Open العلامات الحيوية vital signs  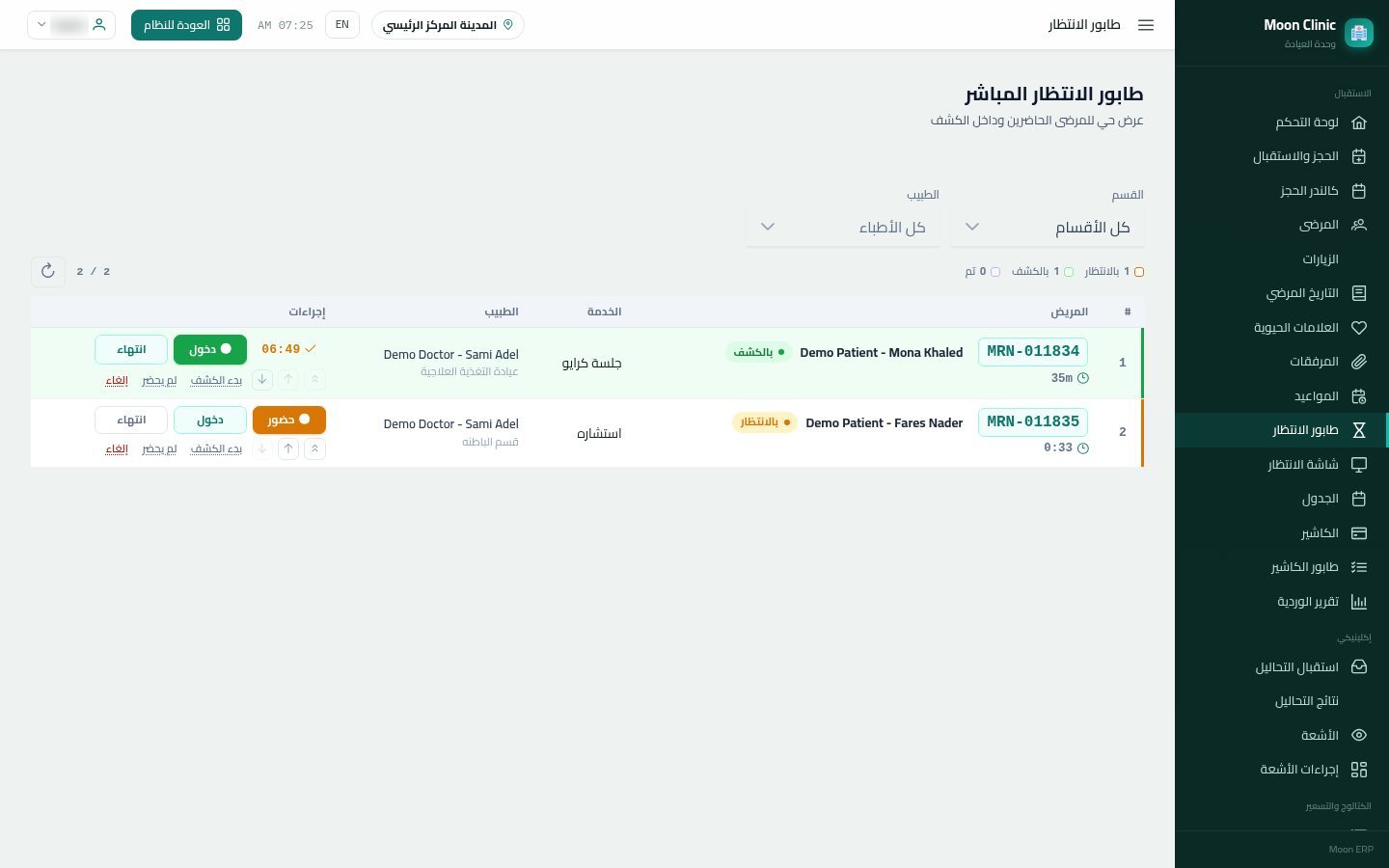pos(1281,328)
